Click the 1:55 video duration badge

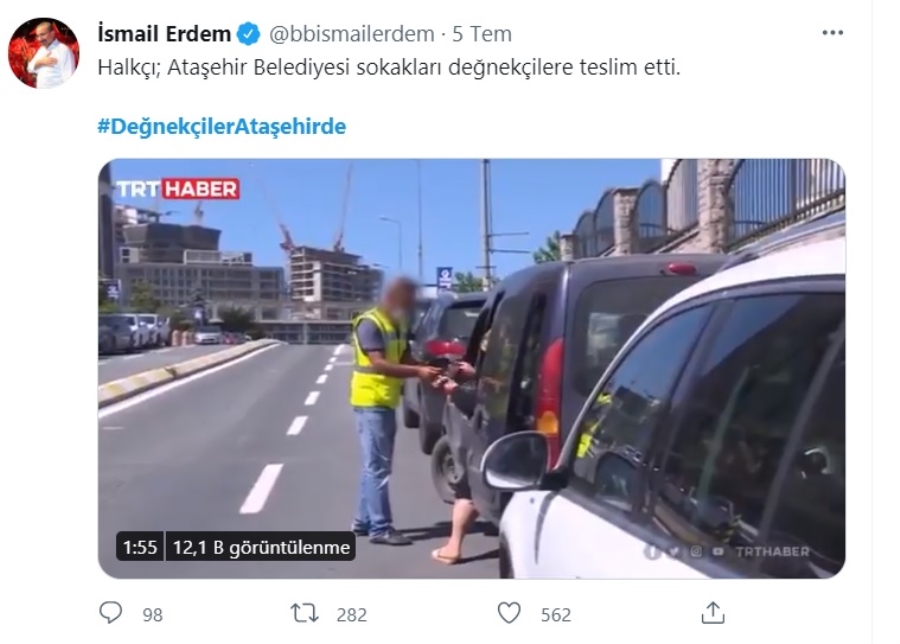point(140,547)
